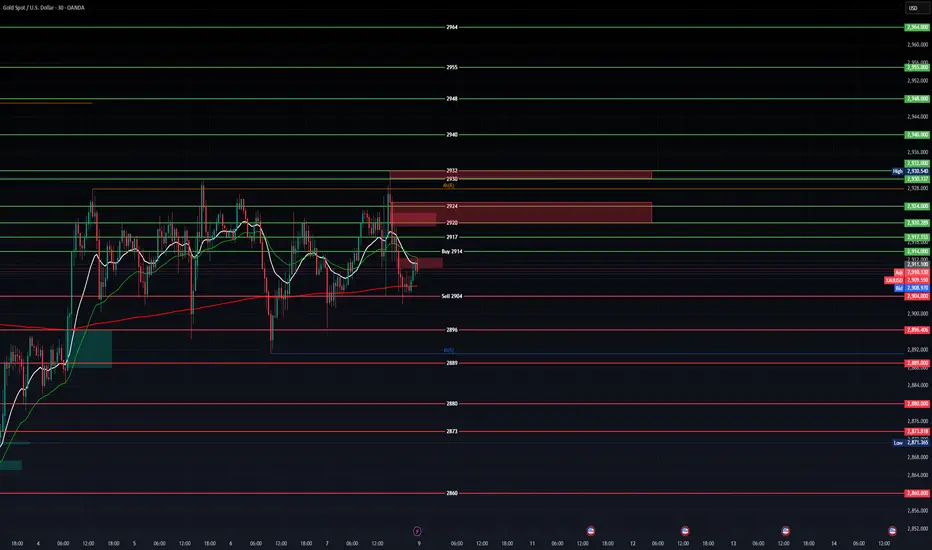Click the 2,880.000 red price axis tag
The width and height of the screenshot is (932, 550).
pyautogui.click(x=917, y=404)
